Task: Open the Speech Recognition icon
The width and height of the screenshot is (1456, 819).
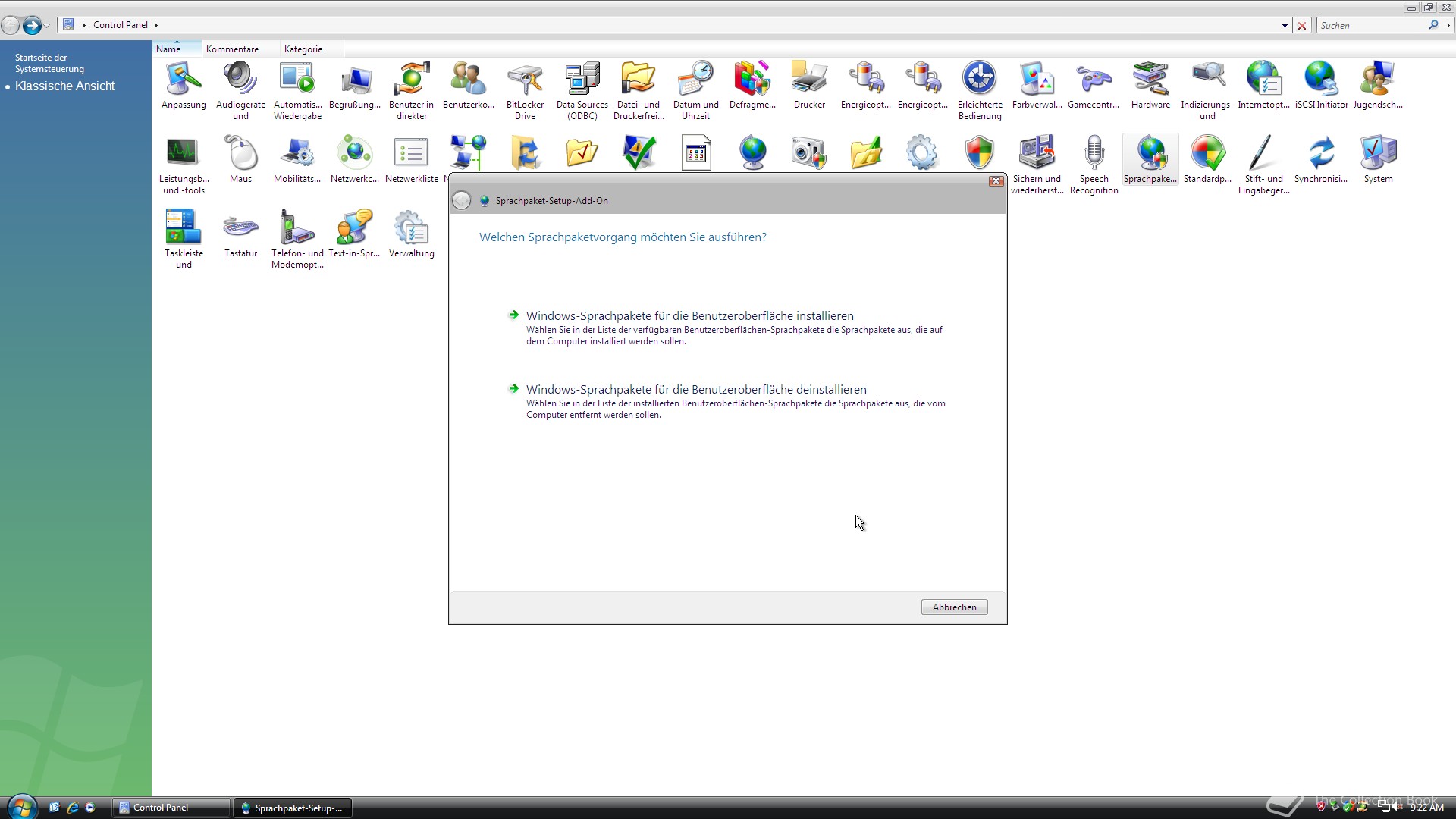Action: click(1094, 165)
